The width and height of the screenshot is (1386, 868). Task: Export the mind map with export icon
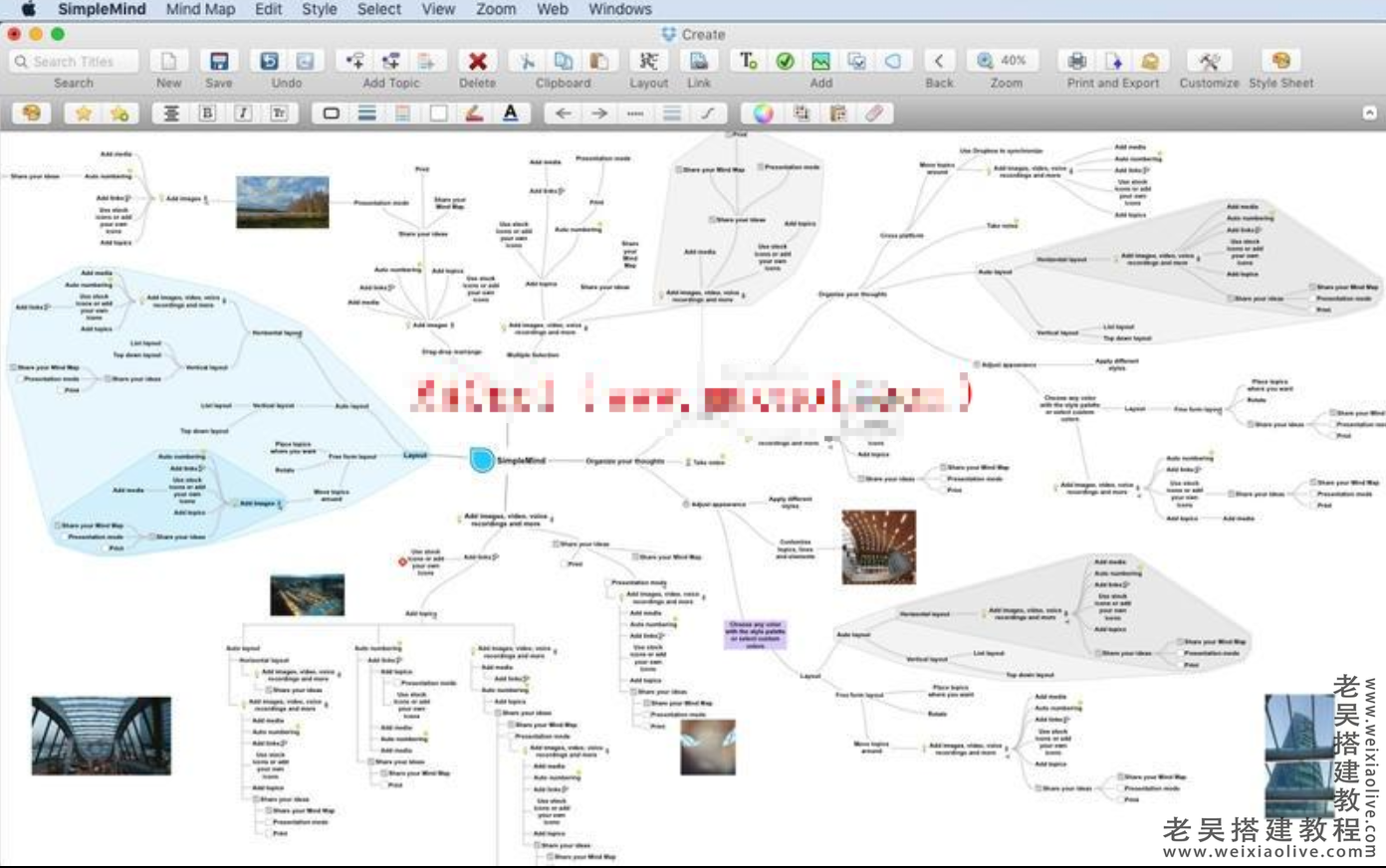click(1113, 61)
